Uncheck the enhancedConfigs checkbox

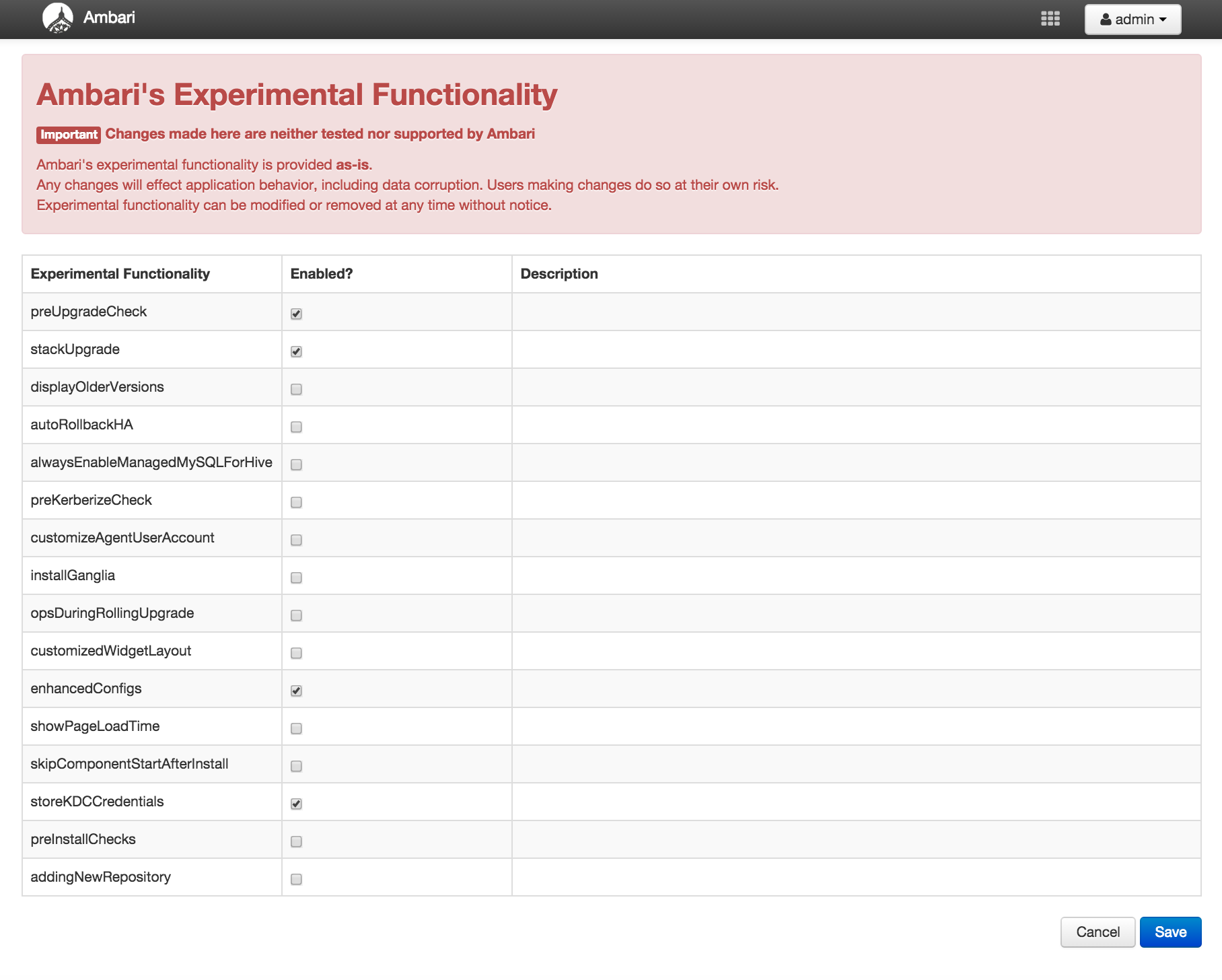[x=296, y=691]
